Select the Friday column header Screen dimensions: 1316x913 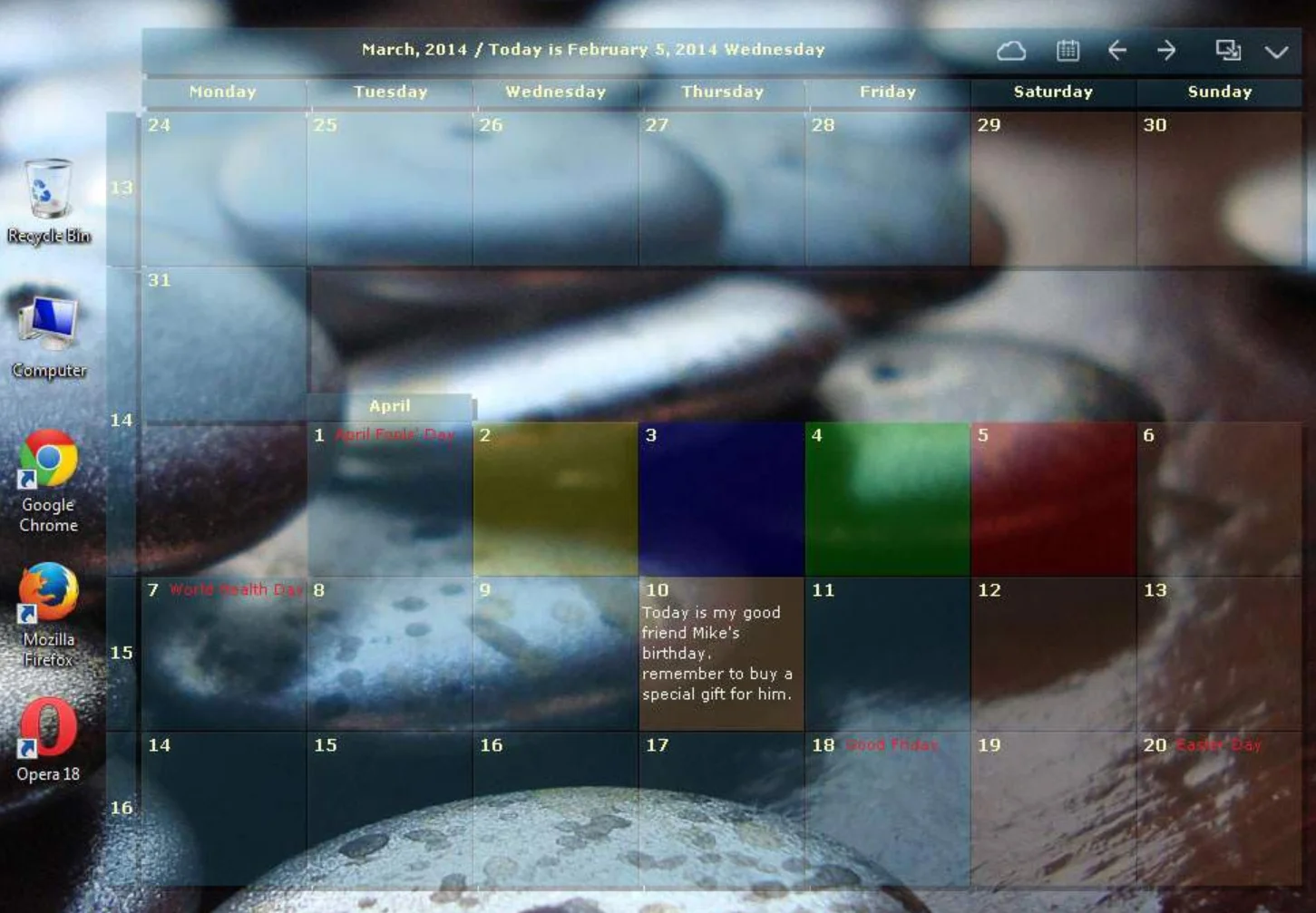[x=888, y=92]
